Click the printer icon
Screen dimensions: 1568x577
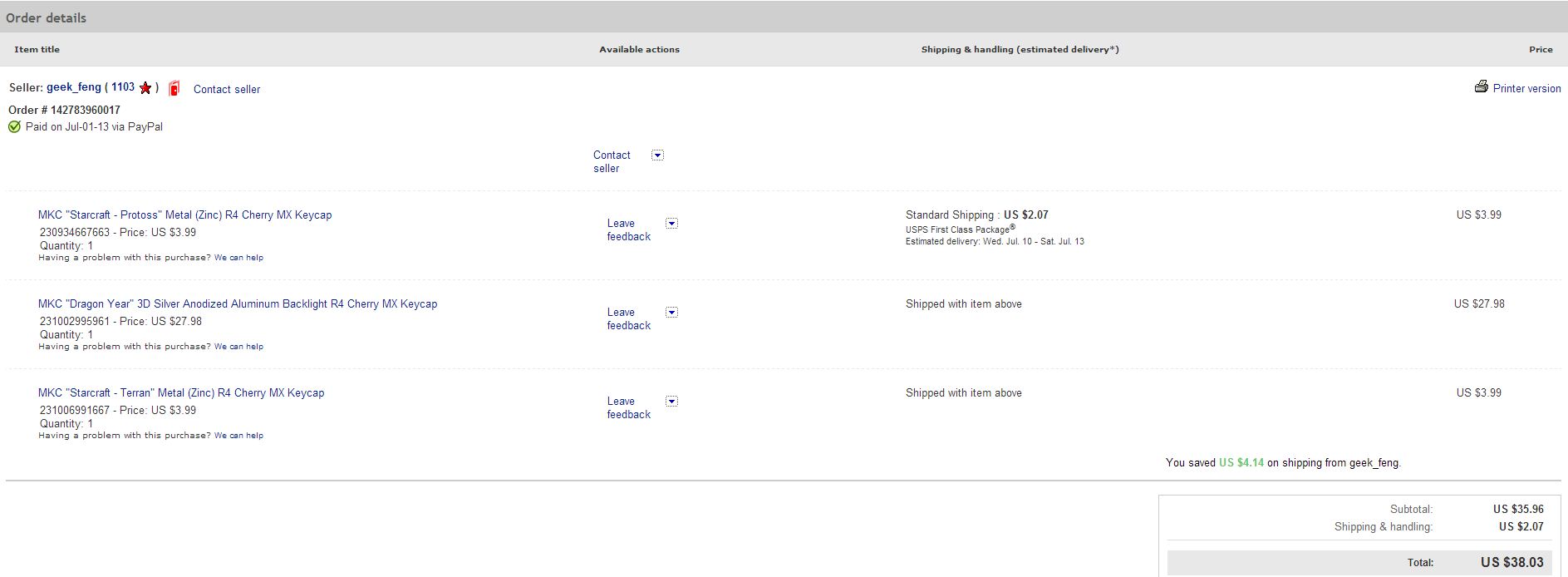point(1481,86)
